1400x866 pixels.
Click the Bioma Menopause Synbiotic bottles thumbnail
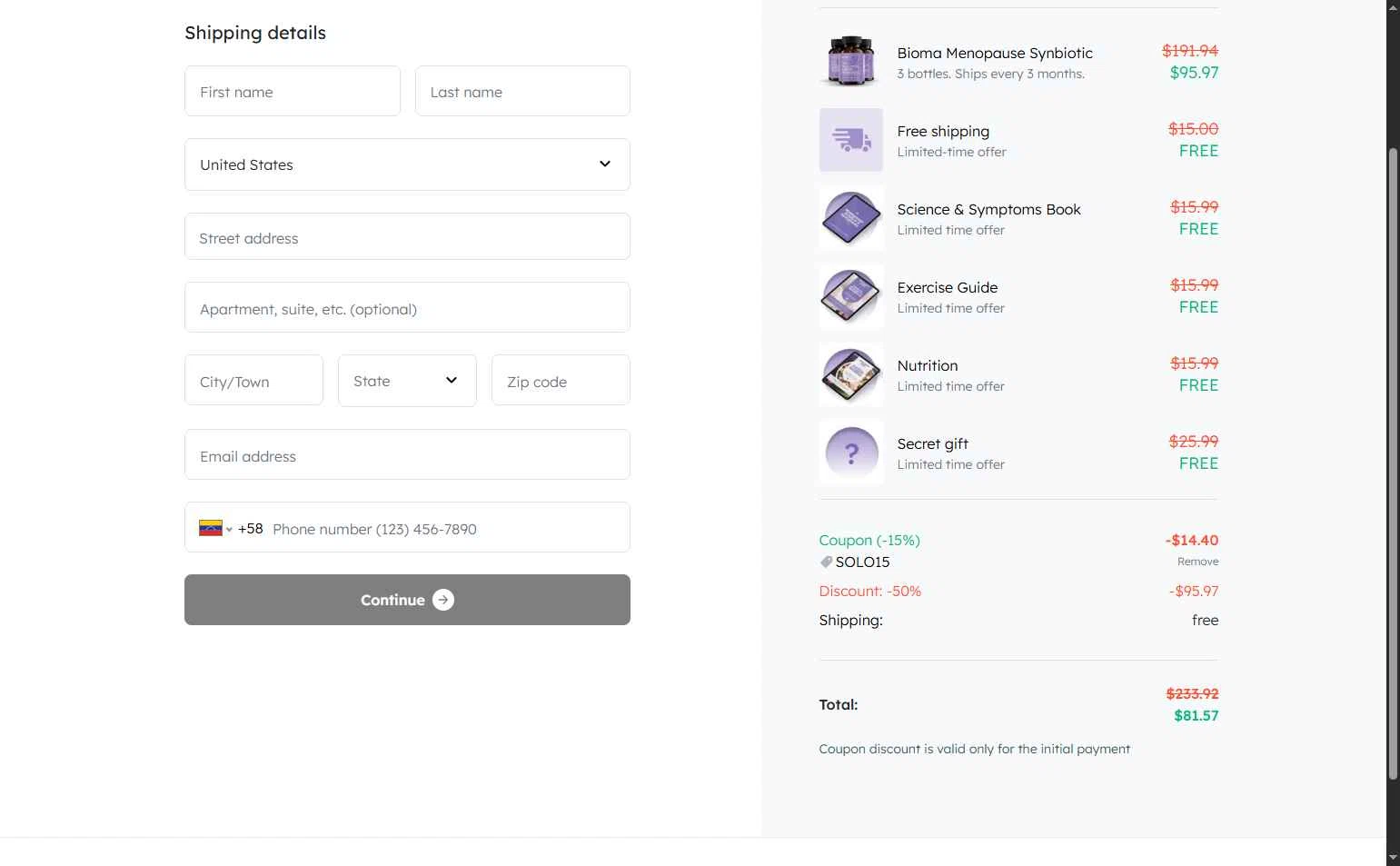pos(851,62)
